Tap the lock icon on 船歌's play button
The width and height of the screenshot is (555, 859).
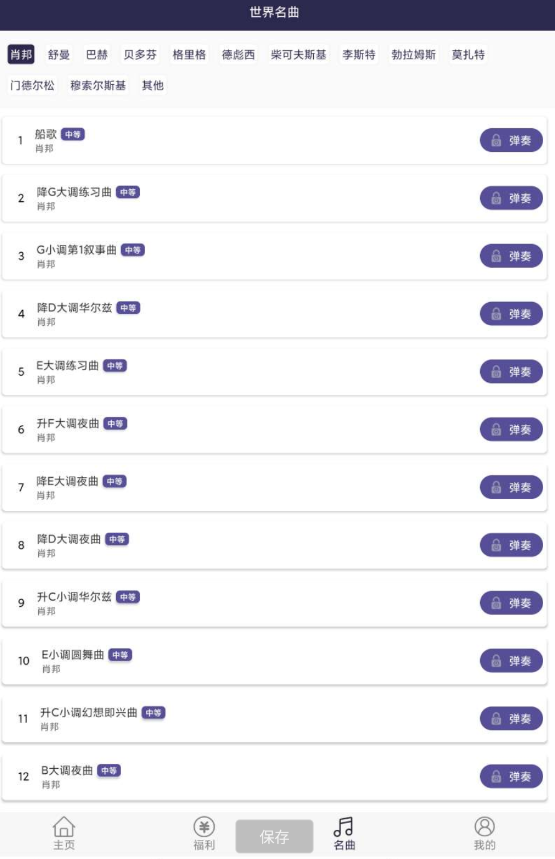[x=496, y=140]
